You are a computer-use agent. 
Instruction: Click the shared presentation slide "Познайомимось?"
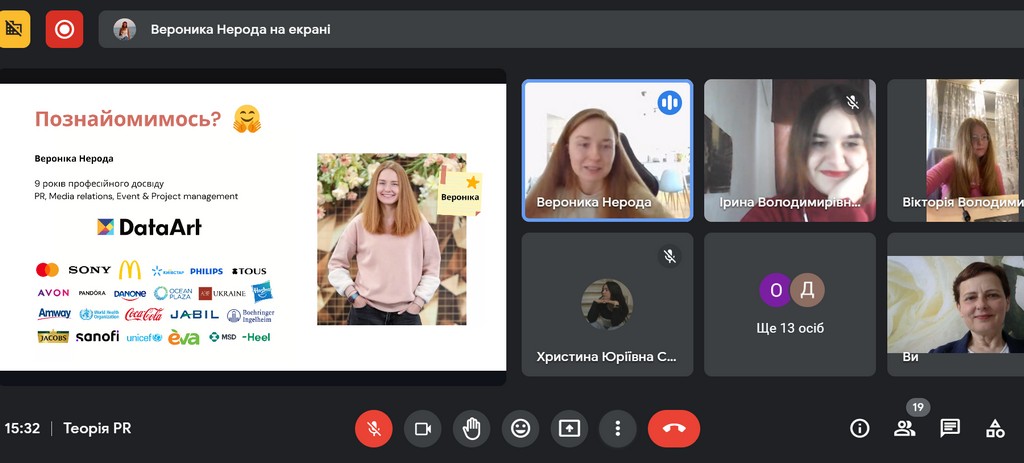click(252, 227)
